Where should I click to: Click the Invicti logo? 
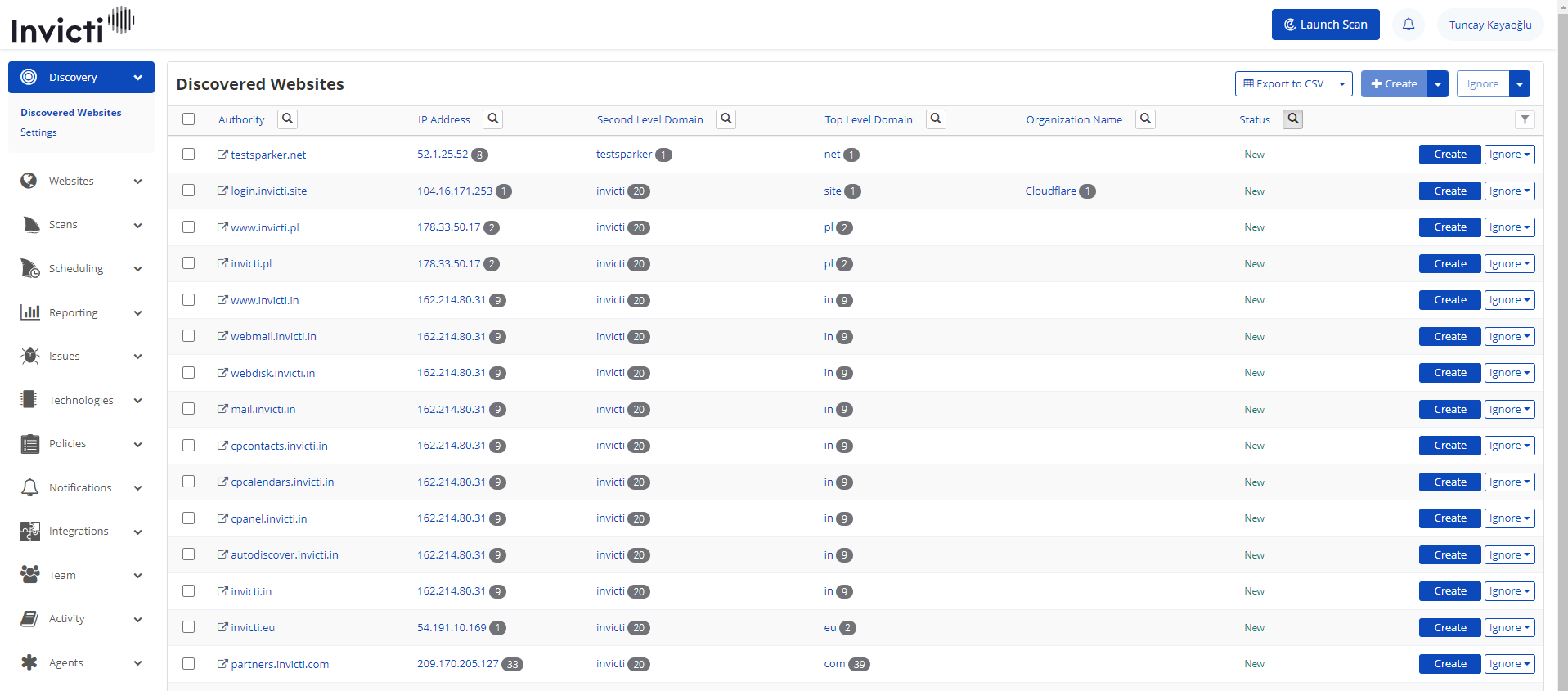click(x=73, y=25)
